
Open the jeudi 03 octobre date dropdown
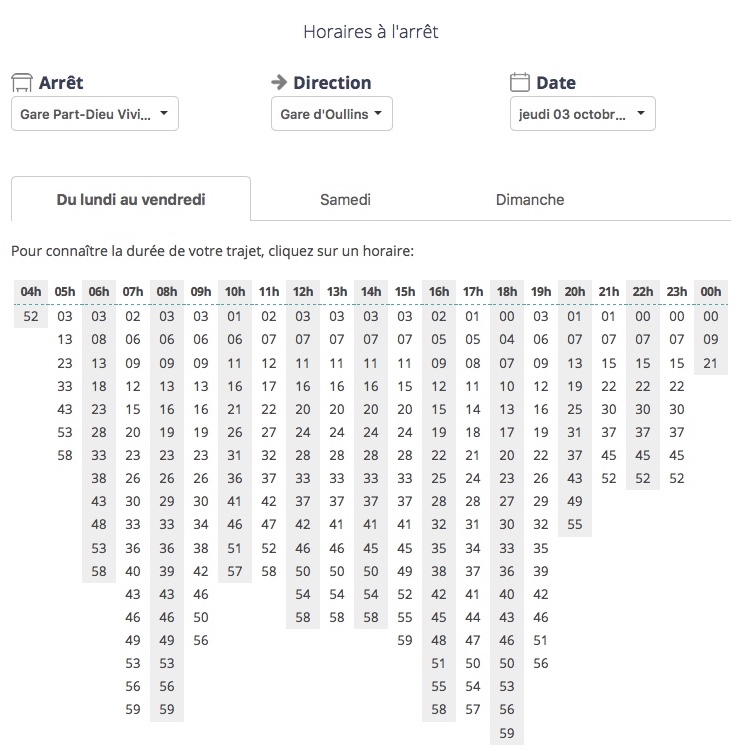(x=582, y=114)
